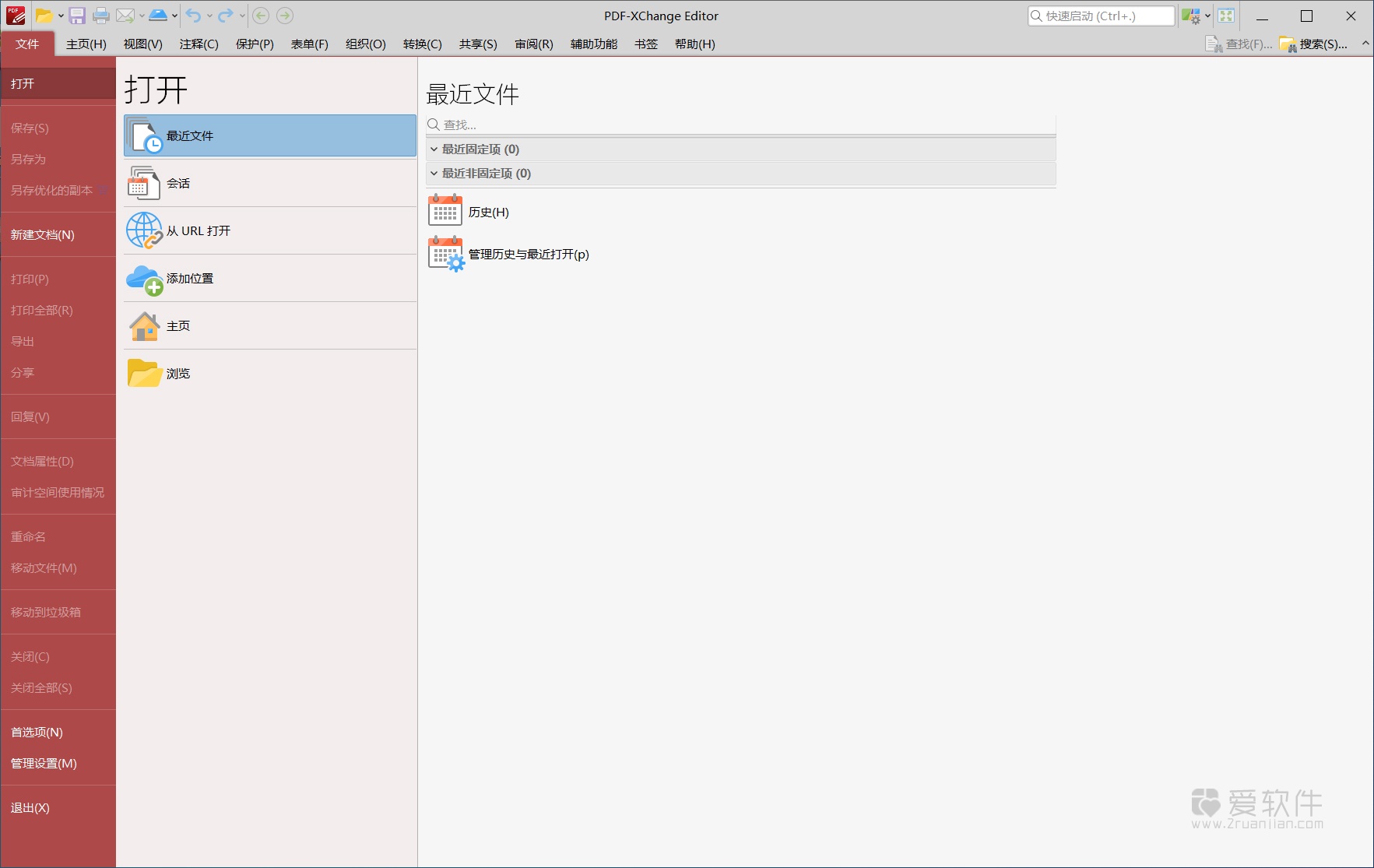This screenshot has width=1374, height=868.
Task: Click the save floppy disk icon
Action: pos(77,16)
